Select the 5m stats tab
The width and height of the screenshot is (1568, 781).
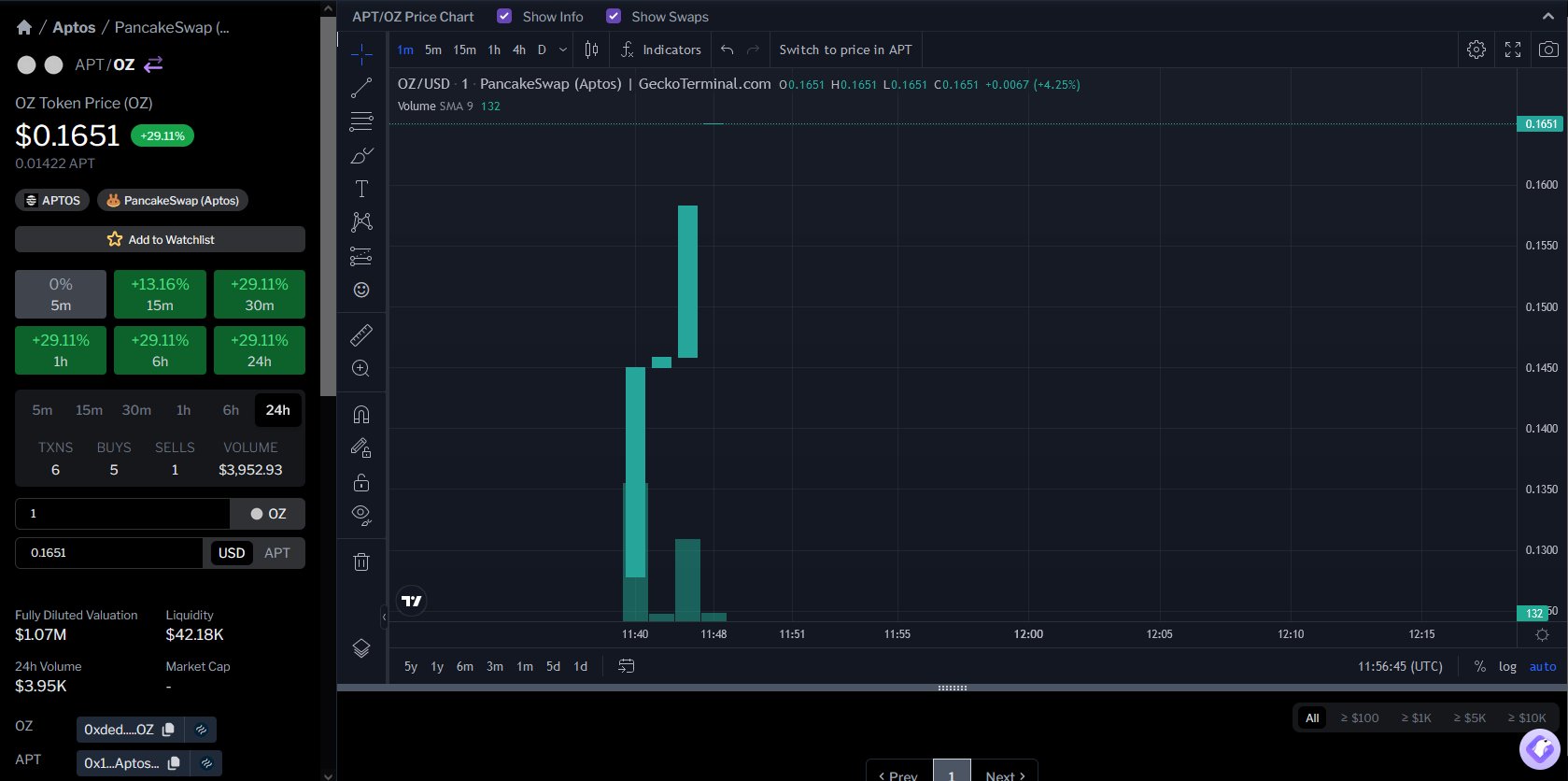(x=42, y=410)
